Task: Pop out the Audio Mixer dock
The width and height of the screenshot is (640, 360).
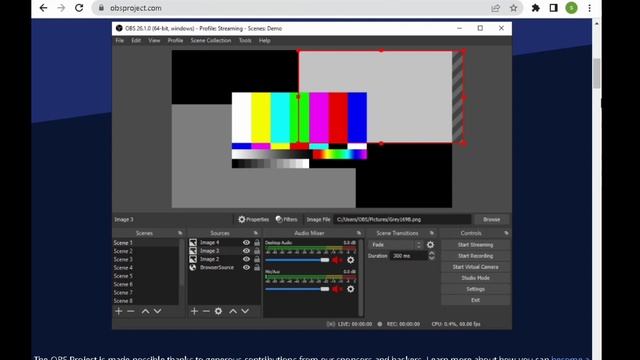Action: 359,233
